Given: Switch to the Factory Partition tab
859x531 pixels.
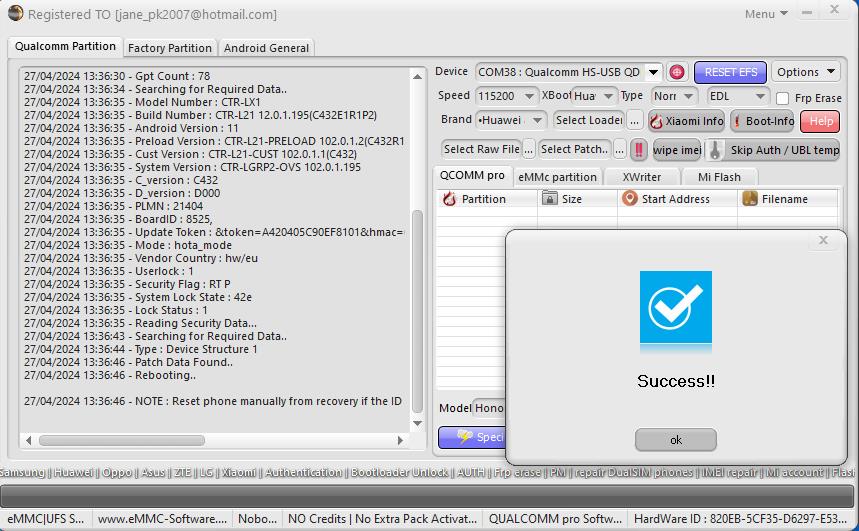Looking at the screenshot, I should coord(170,48).
